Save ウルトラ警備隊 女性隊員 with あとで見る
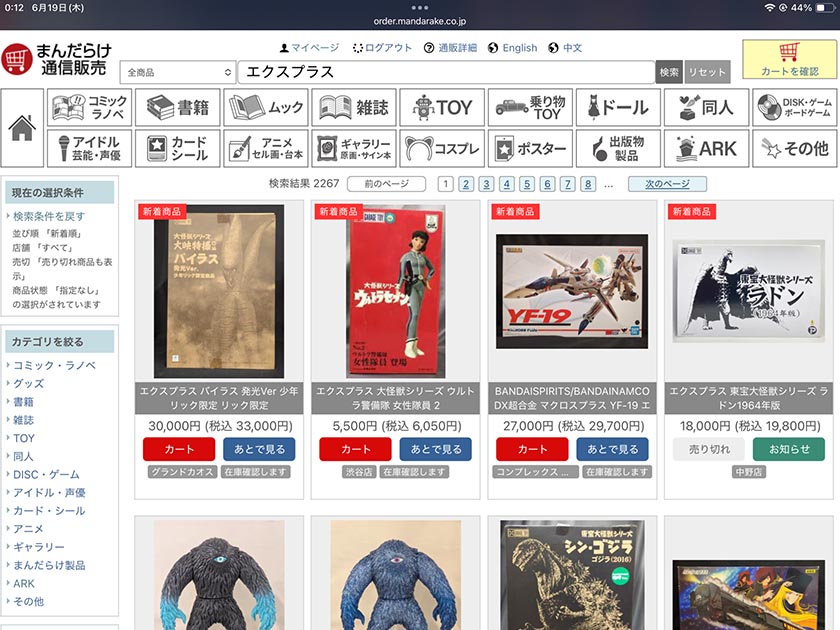This screenshot has height=630, width=840. (436, 449)
